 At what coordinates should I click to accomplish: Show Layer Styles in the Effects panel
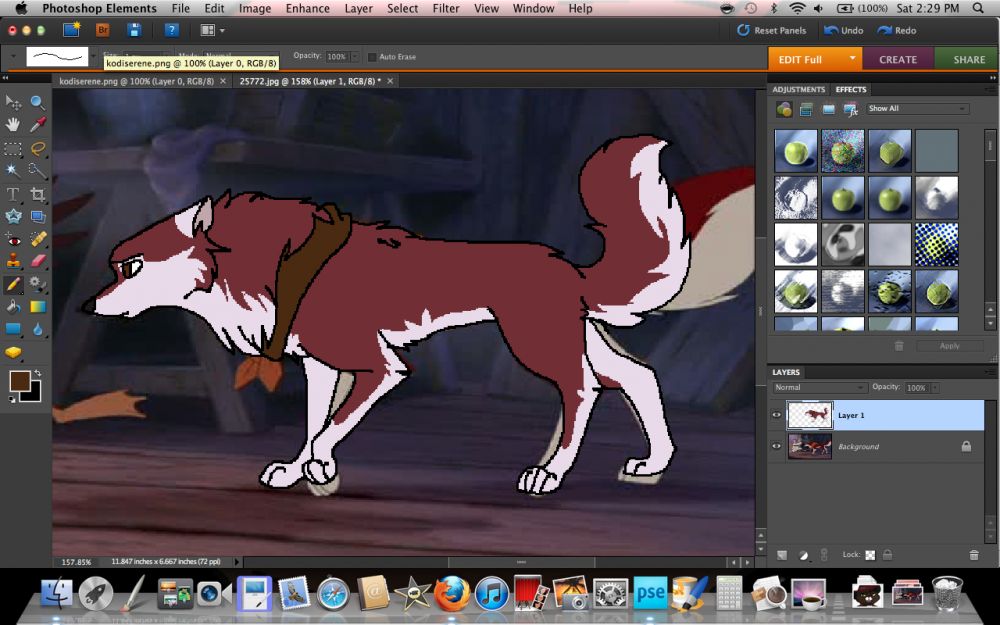click(x=805, y=110)
